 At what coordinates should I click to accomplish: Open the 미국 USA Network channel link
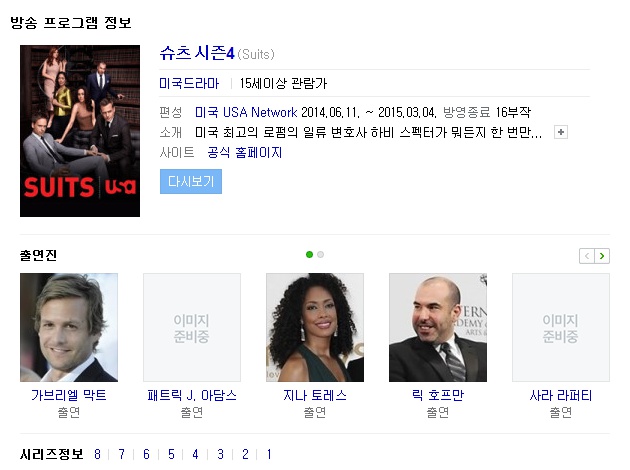246,112
